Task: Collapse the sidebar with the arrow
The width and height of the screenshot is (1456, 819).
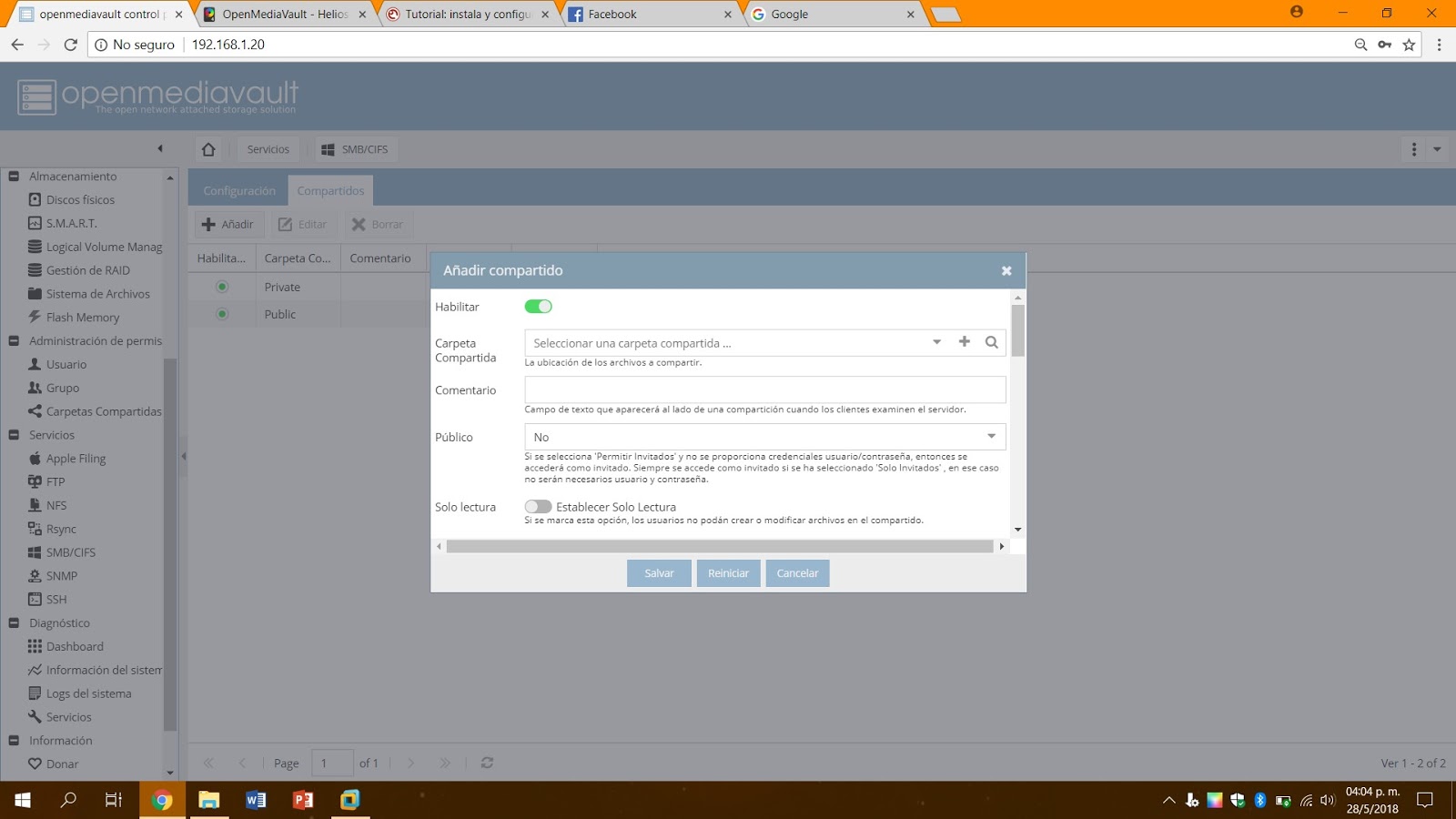Action: (x=160, y=148)
